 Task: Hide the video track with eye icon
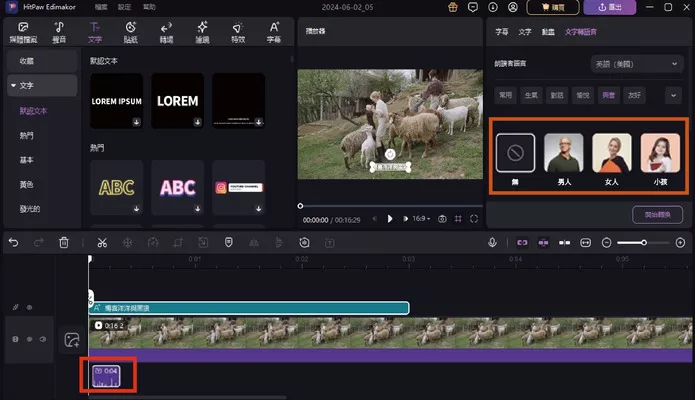pyautogui.click(x=29, y=339)
